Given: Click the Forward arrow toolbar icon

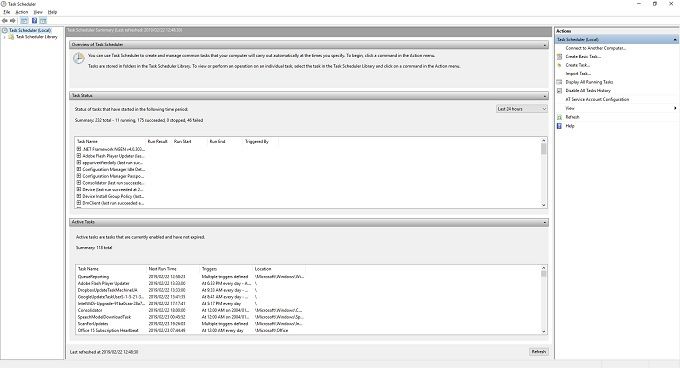Looking at the screenshot, I should tap(13, 20).
